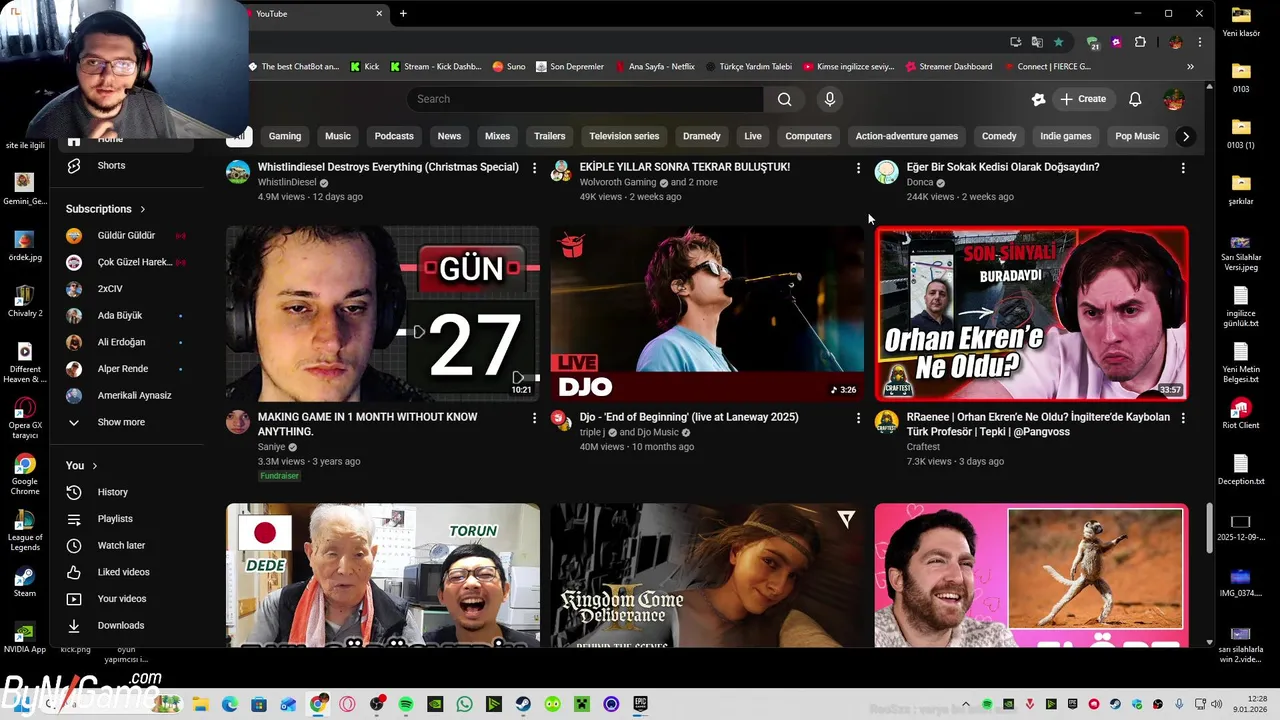Select the Indie games chip
Image resolution: width=1280 pixels, height=720 pixels.
coord(1065,136)
